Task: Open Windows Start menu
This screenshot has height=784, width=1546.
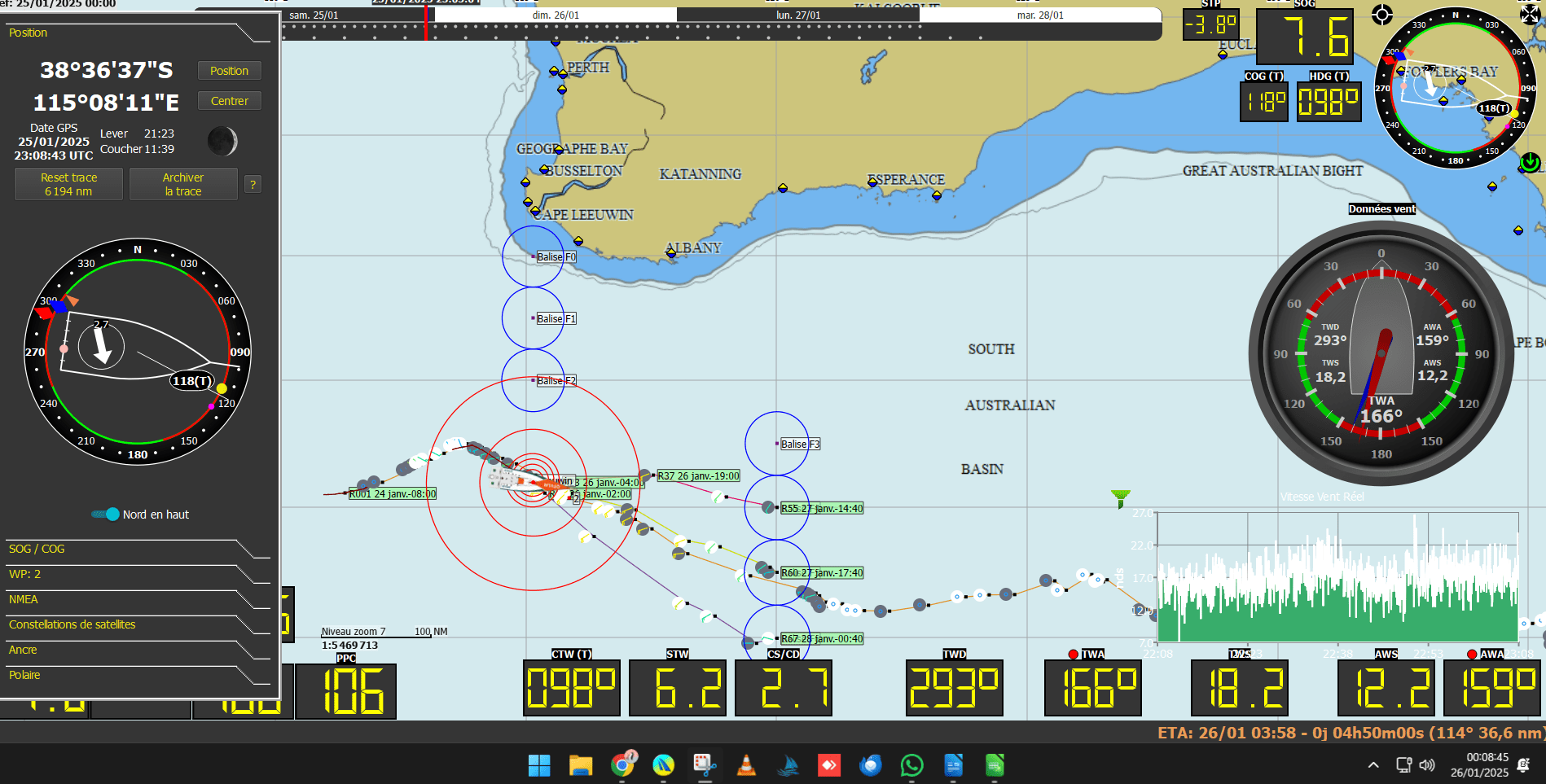Action: tap(539, 765)
